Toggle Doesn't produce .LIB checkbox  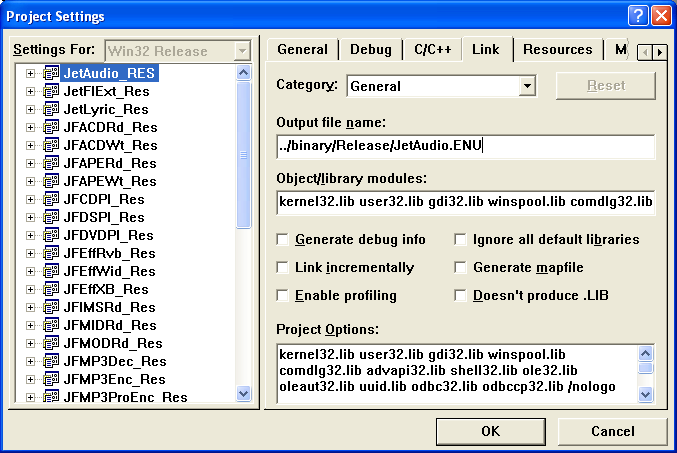(460, 295)
